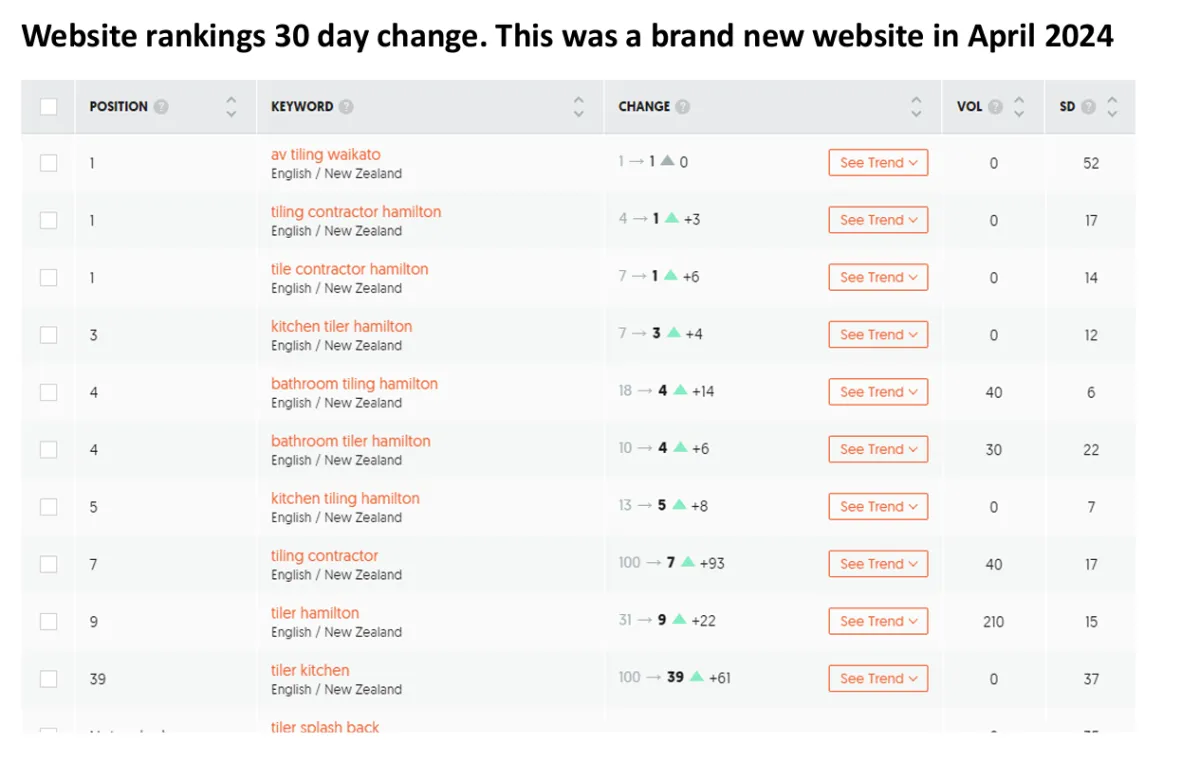1200x778 pixels.
Task: Click the Position column help icon
Action: pyautogui.click(x=161, y=107)
